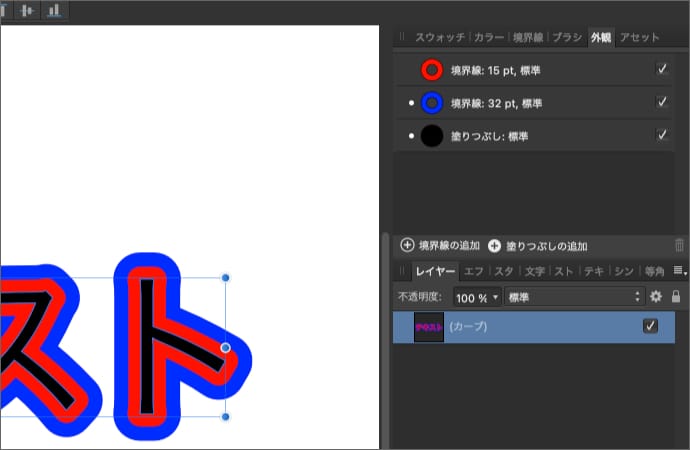690x450 pixels.
Task: Open the 標準 blend mode dropdown
Action: tap(572, 297)
